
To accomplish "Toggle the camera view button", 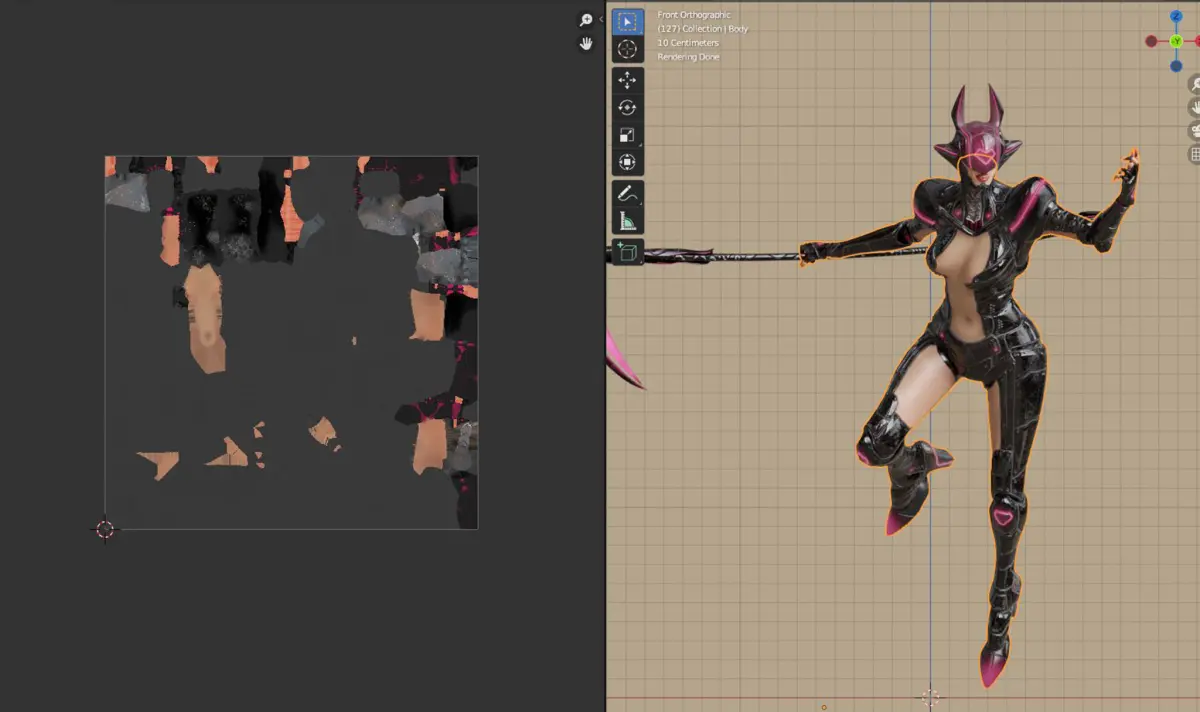I will (1193, 131).
